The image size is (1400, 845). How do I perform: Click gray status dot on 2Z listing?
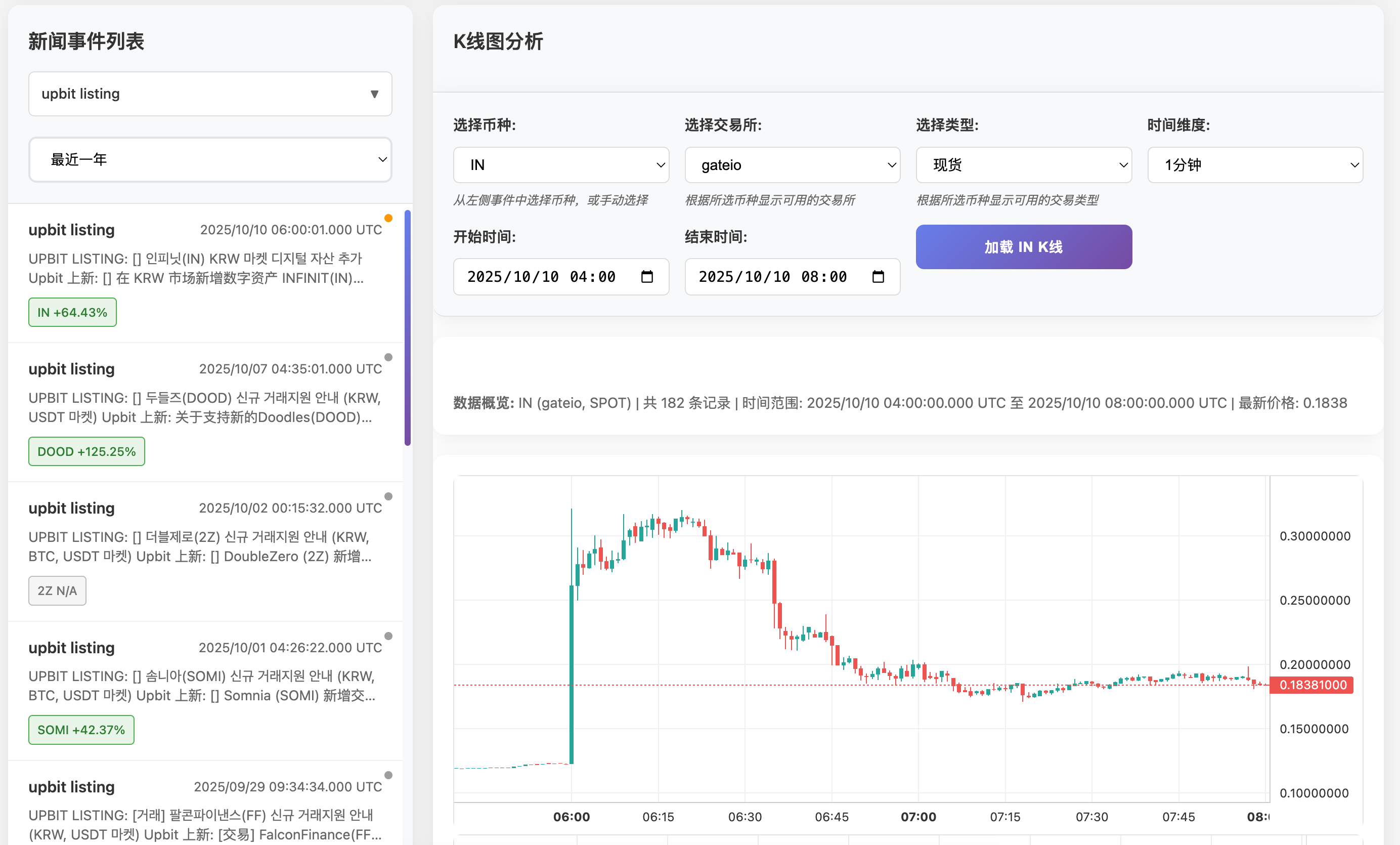tap(388, 497)
